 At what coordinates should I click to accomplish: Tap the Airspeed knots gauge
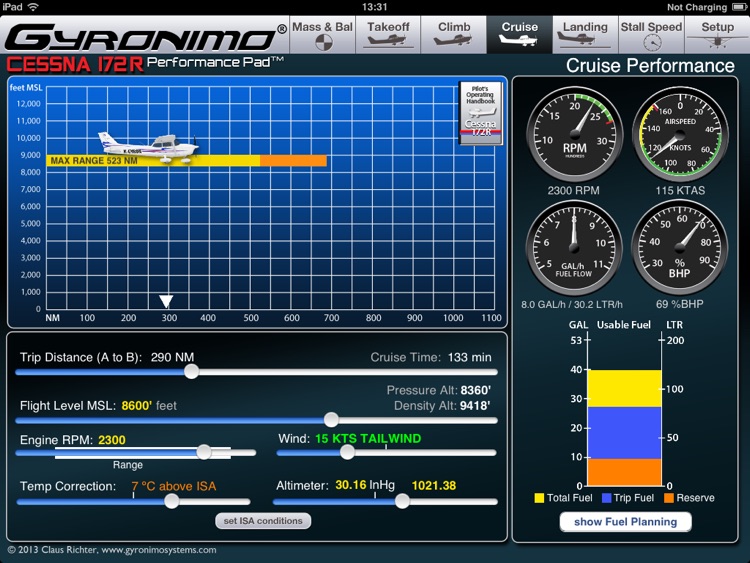pyautogui.click(x=680, y=134)
